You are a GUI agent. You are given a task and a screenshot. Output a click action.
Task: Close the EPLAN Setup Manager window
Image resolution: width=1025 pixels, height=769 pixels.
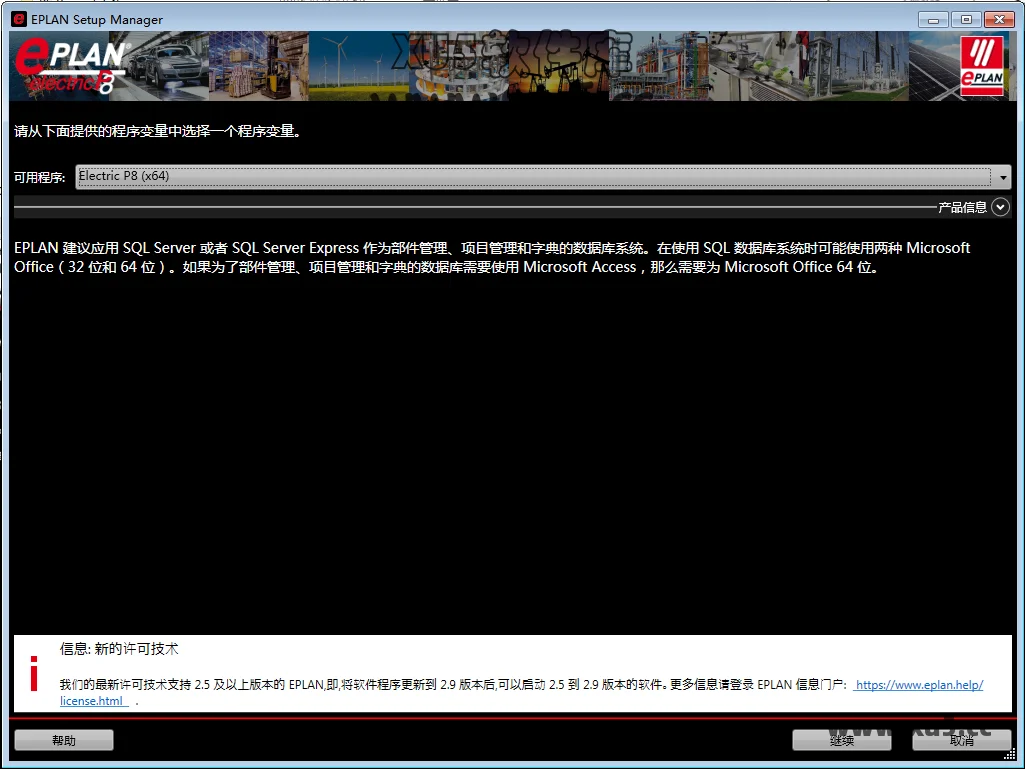point(999,19)
